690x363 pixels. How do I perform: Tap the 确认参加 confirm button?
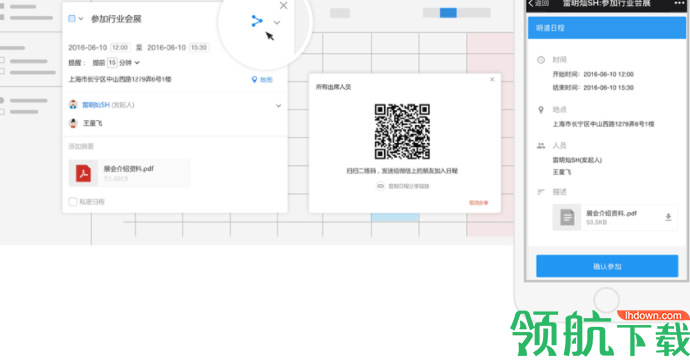click(x=607, y=266)
